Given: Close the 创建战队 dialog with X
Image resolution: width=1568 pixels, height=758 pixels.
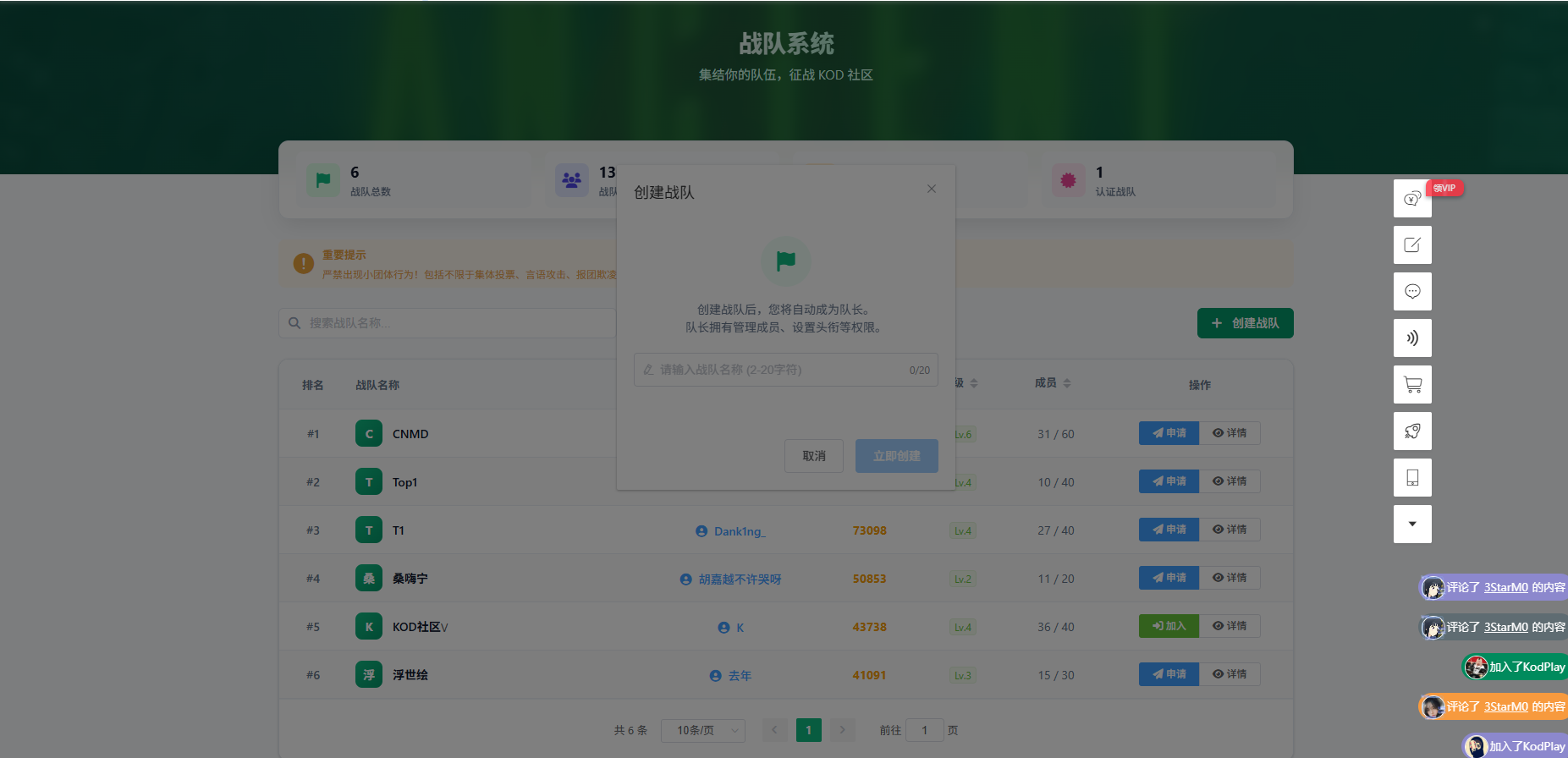Looking at the screenshot, I should [931, 189].
